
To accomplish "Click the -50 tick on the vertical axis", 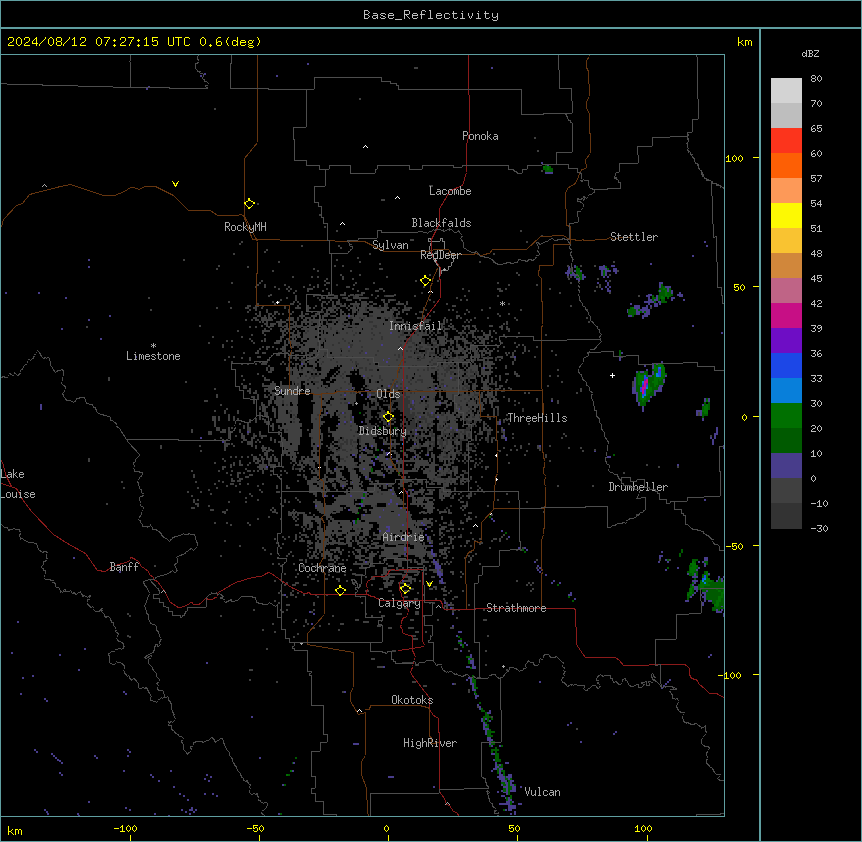I will [x=734, y=546].
